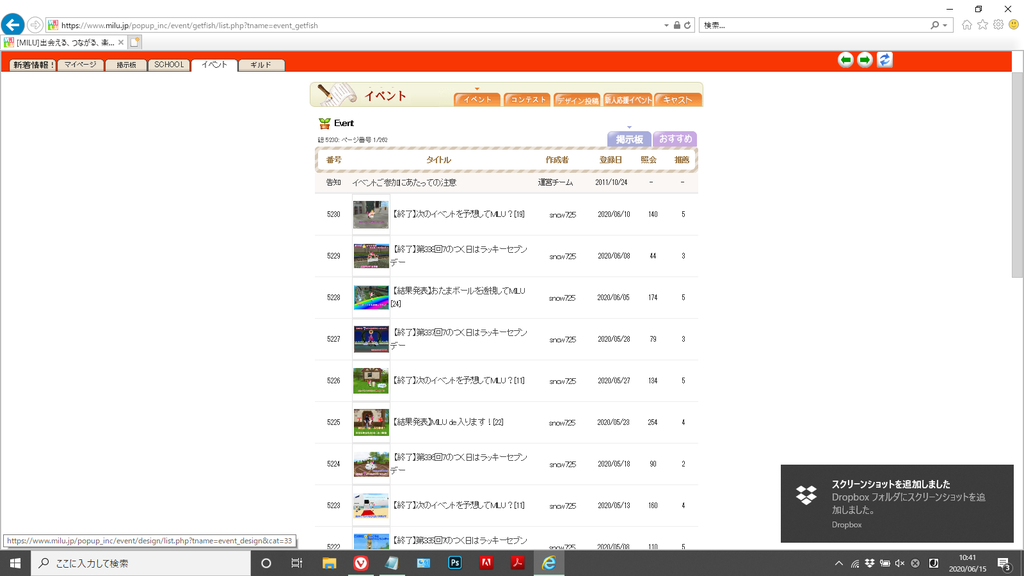Open the コンテスト category tab

pyautogui.click(x=527, y=100)
